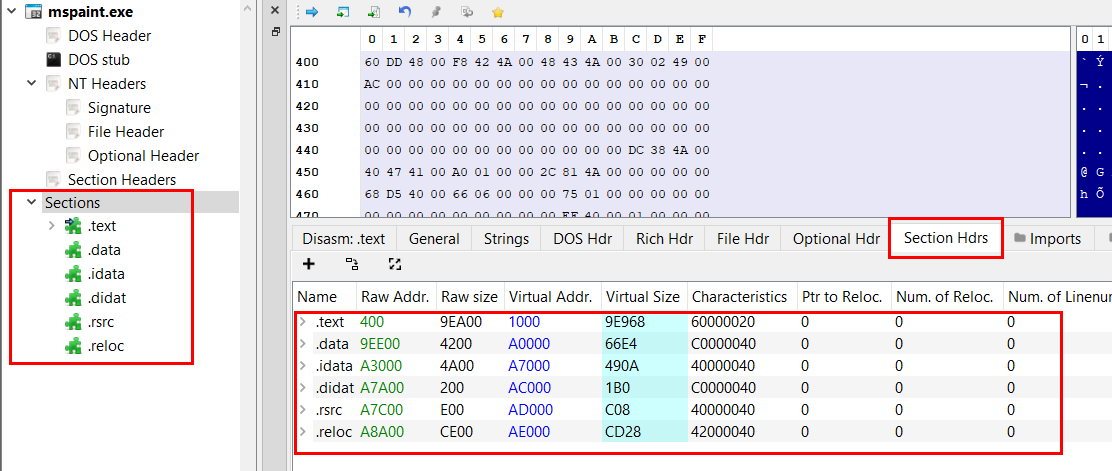Image resolution: width=1112 pixels, height=471 pixels.
Task: Expand the .text node in tree
Action: (x=51, y=226)
